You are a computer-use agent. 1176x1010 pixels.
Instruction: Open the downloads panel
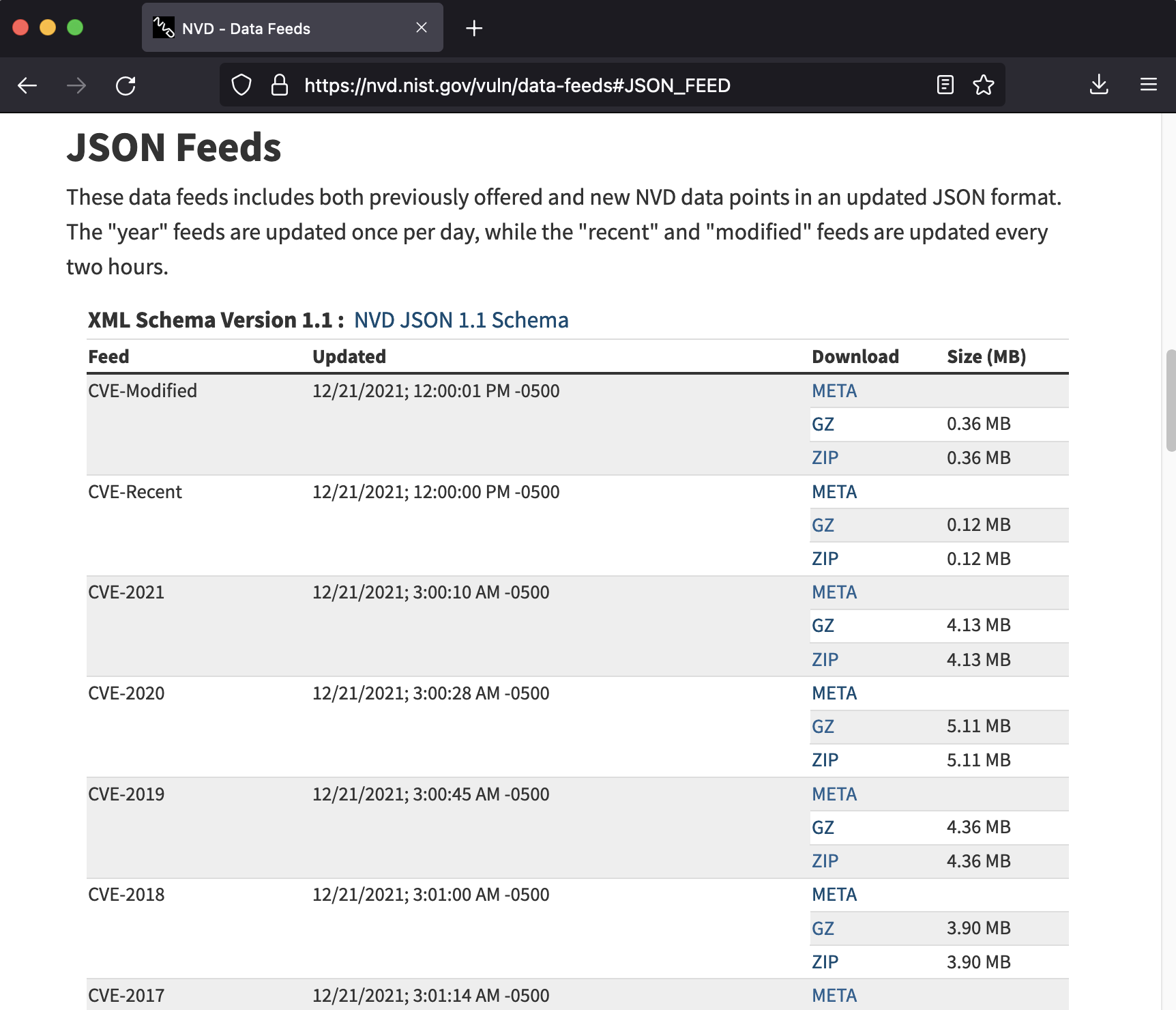coord(1098,85)
